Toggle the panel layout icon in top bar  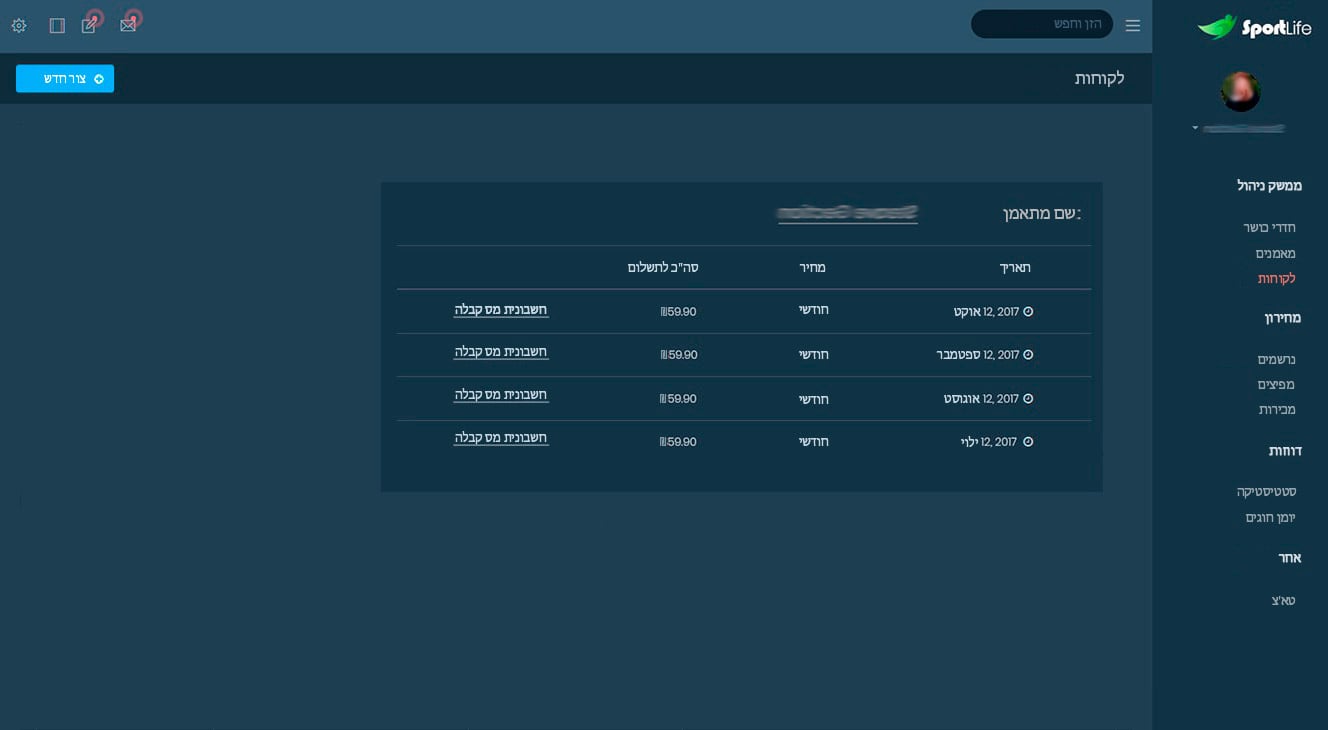57,26
